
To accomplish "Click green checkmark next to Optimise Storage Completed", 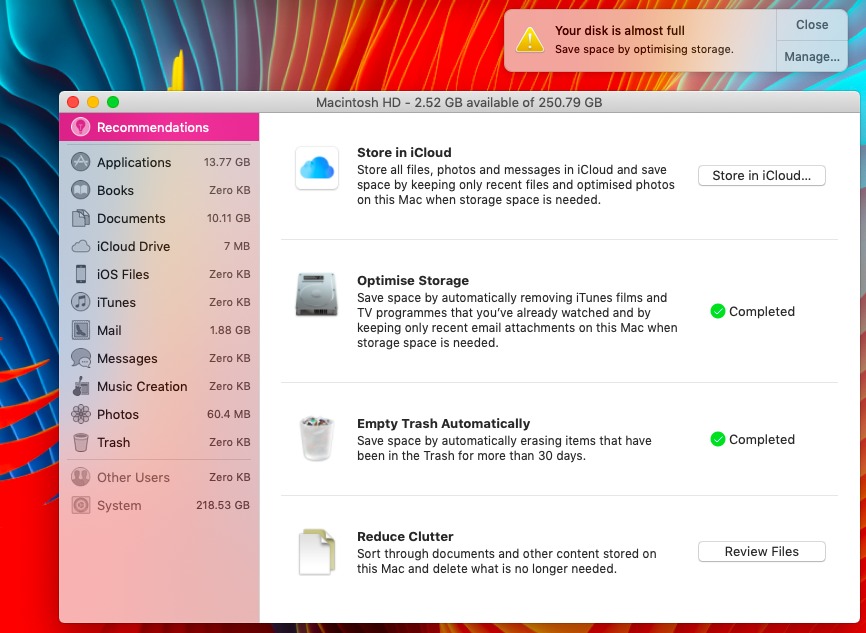I will [x=717, y=312].
